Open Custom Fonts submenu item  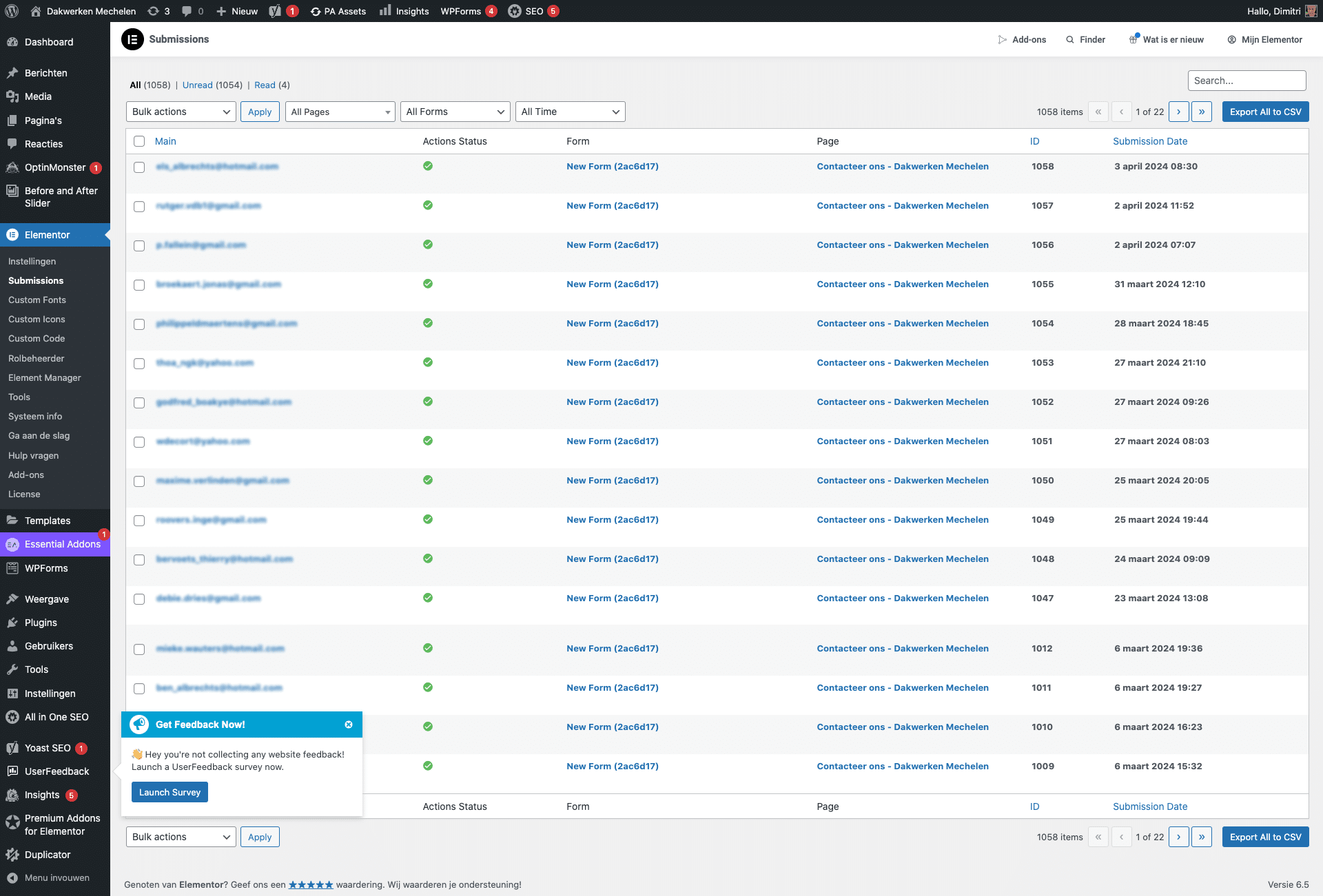[37, 300]
